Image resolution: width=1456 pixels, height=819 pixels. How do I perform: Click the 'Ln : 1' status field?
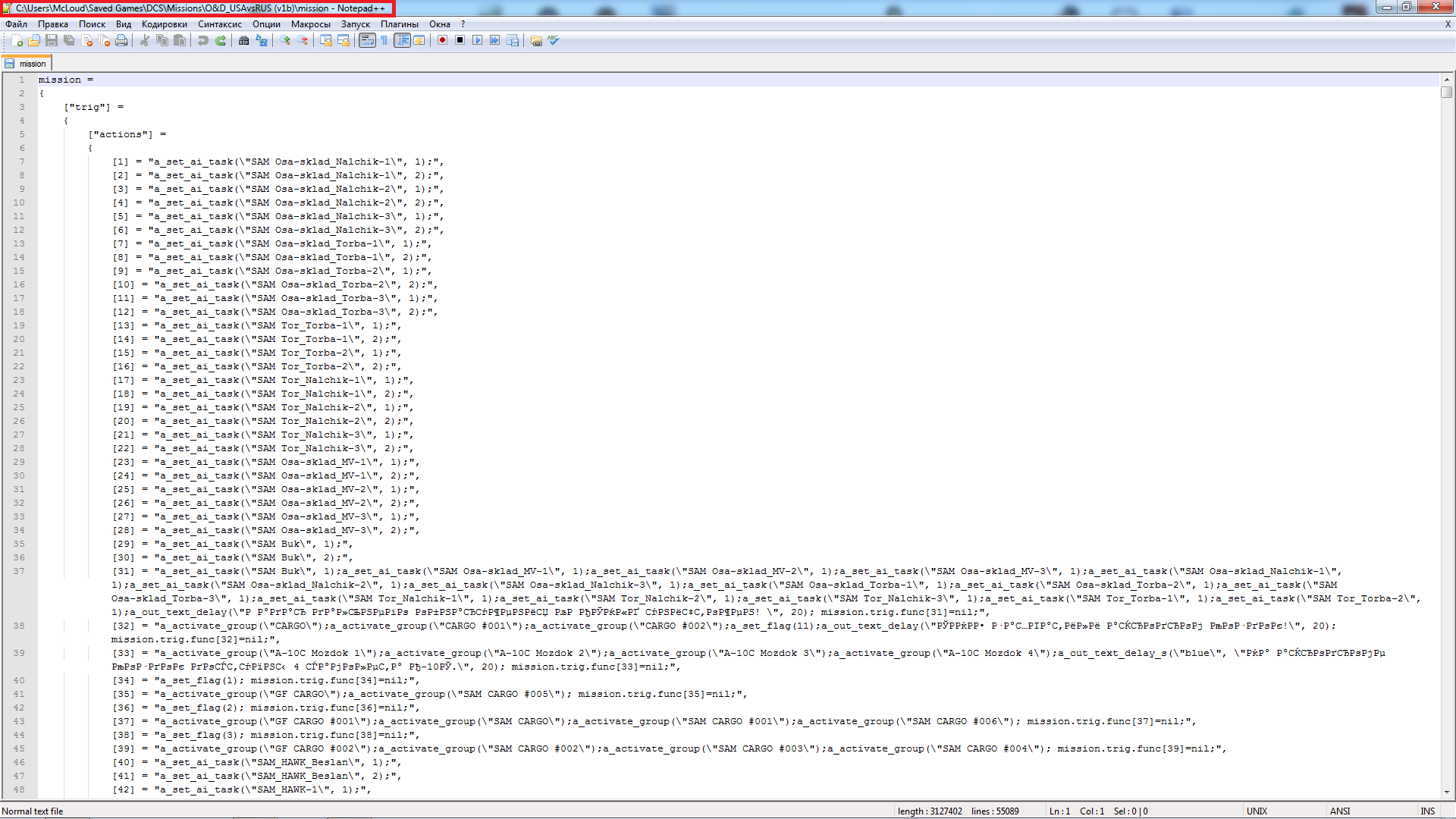1060,811
